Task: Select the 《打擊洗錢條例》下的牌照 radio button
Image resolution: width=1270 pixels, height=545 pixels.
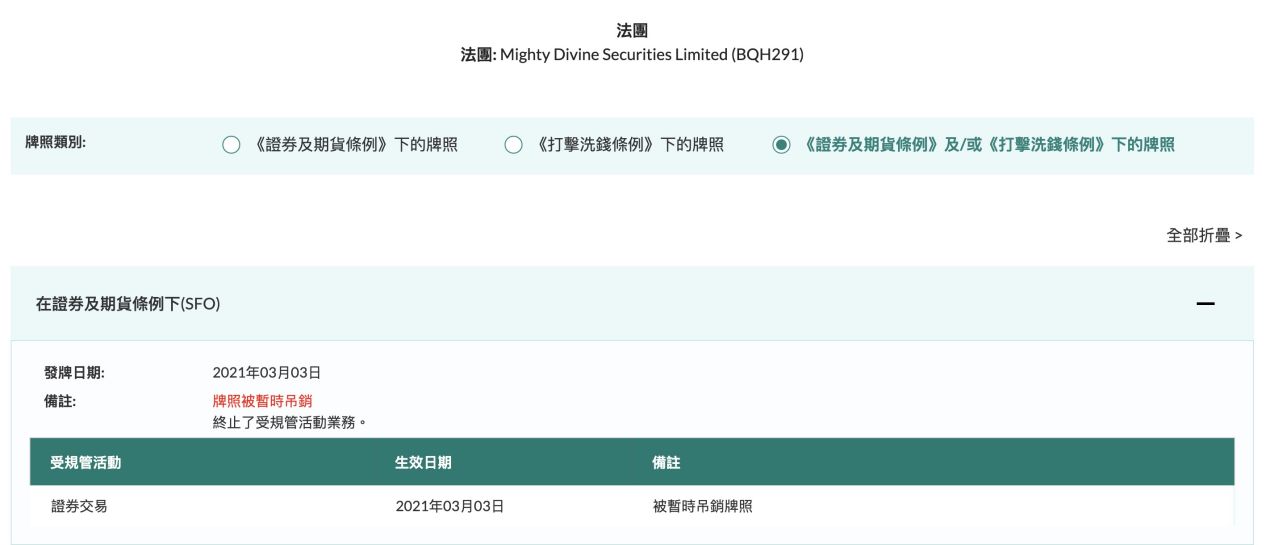Action: tap(513, 145)
